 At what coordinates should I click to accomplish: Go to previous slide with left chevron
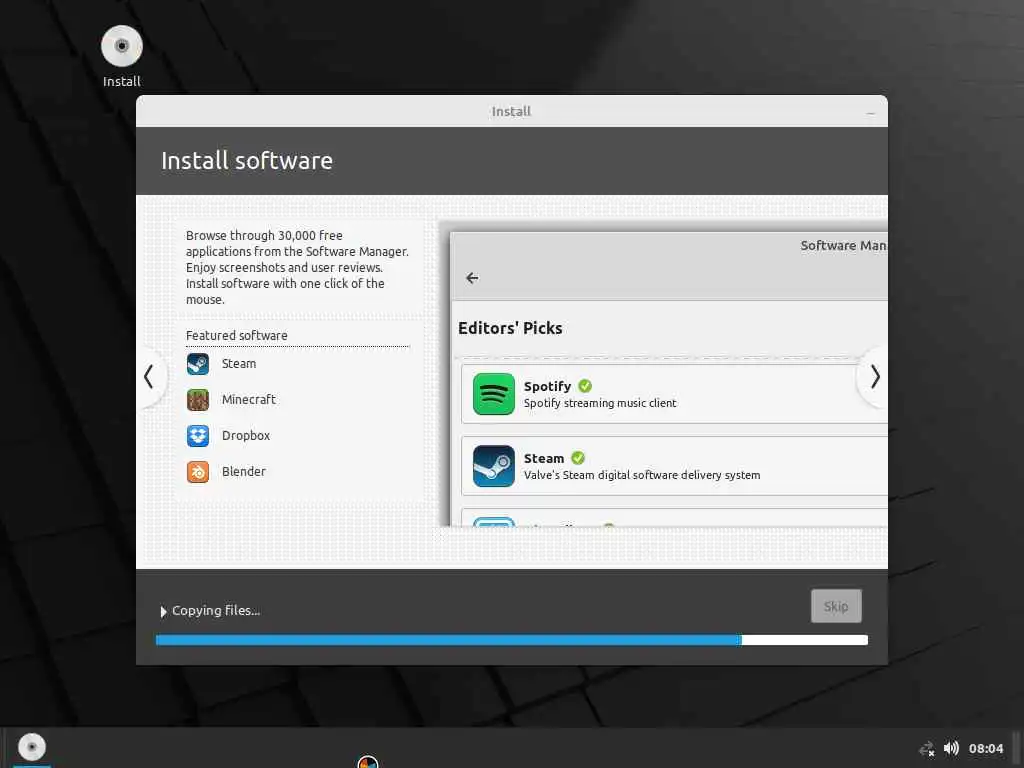pos(149,377)
